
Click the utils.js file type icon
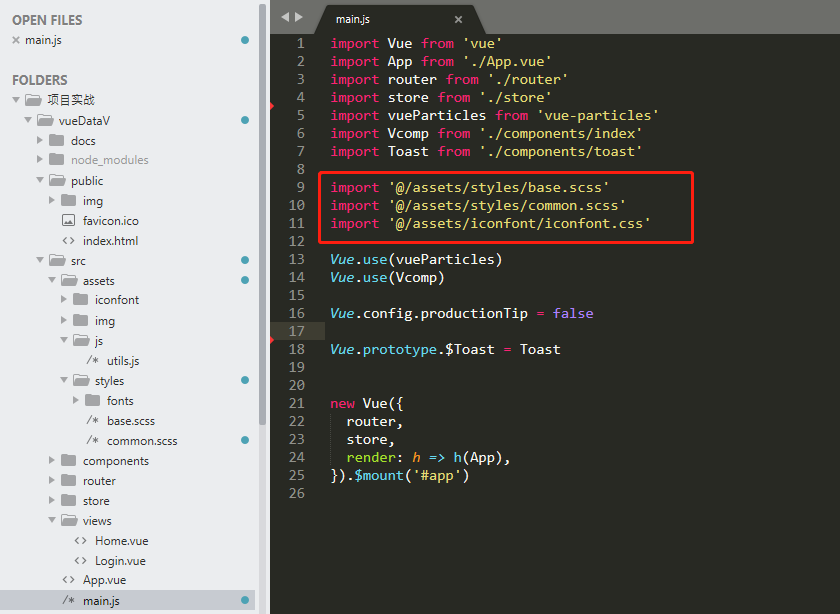pyautogui.click(x=93, y=360)
